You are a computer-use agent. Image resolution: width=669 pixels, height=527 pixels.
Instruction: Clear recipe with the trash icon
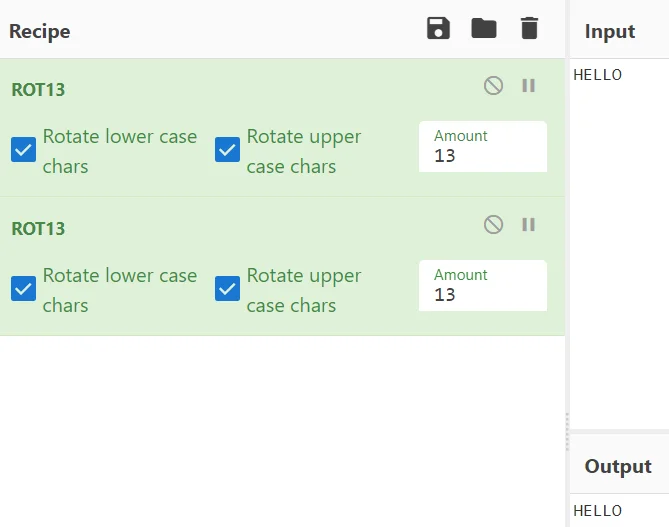[529, 29]
